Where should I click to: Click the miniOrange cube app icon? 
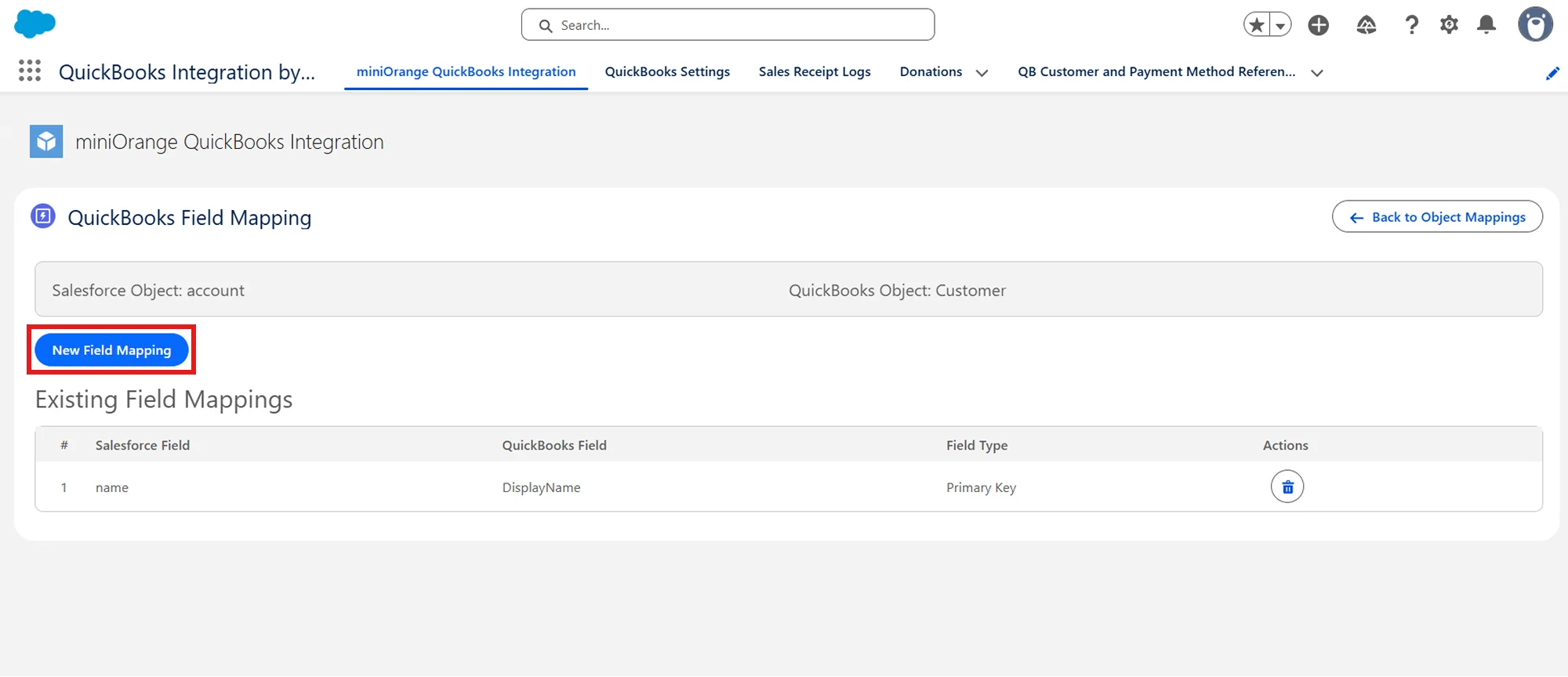(46, 142)
